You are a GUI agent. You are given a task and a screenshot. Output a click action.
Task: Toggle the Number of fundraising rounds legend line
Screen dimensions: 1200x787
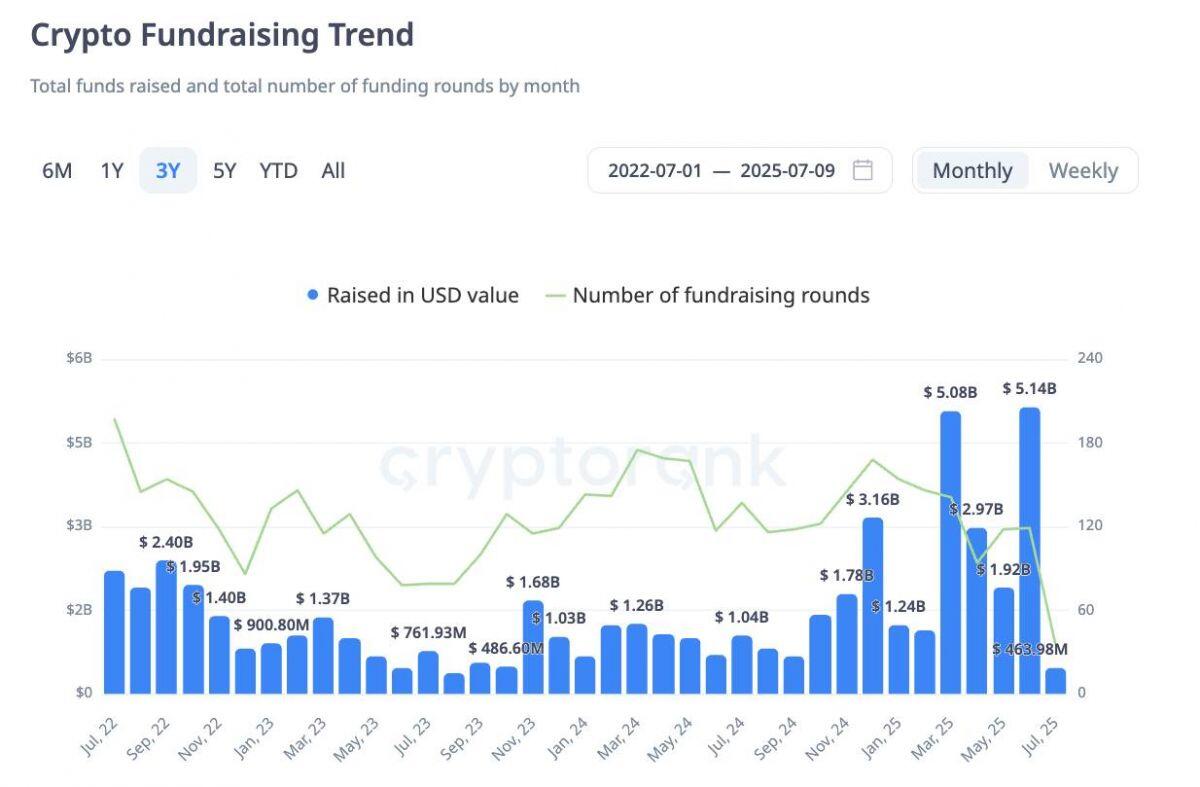coord(555,296)
